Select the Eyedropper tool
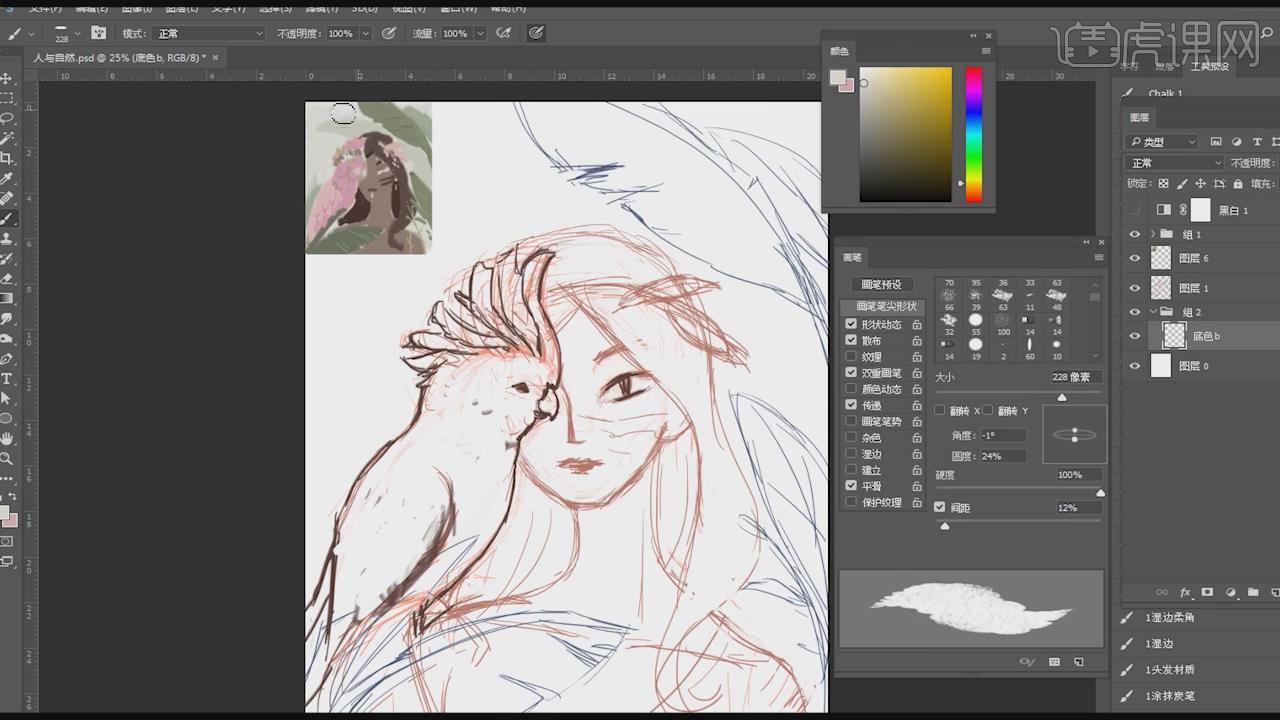 (7, 178)
